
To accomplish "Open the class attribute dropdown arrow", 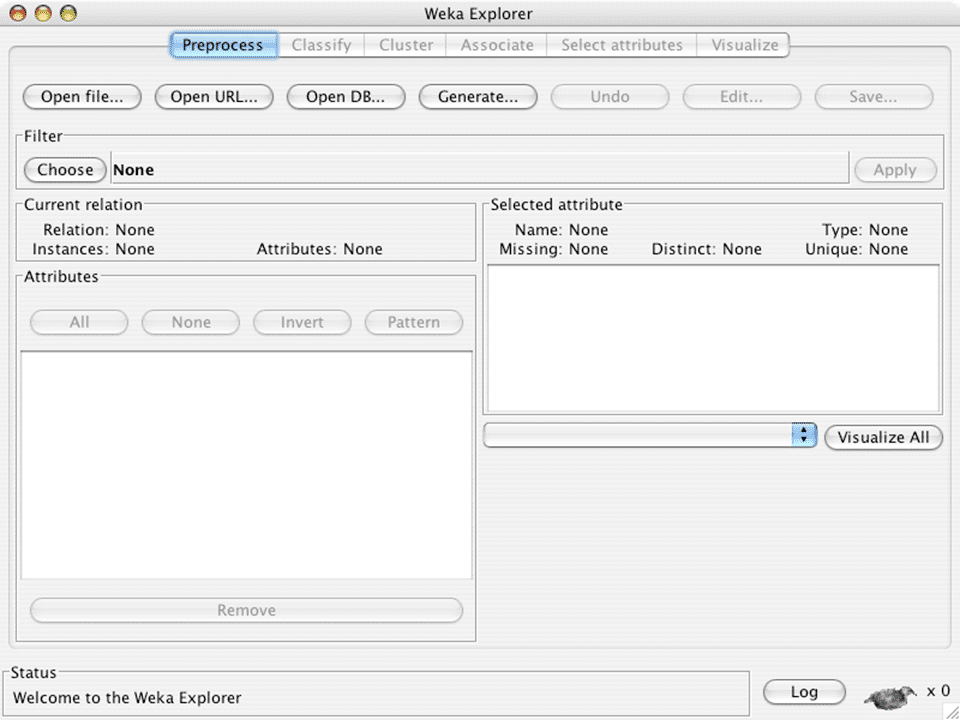I will click(804, 436).
